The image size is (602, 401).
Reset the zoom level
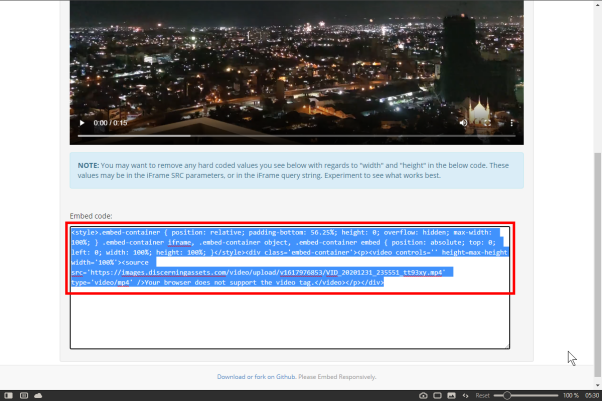pyautogui.click(x=482, y=395)
